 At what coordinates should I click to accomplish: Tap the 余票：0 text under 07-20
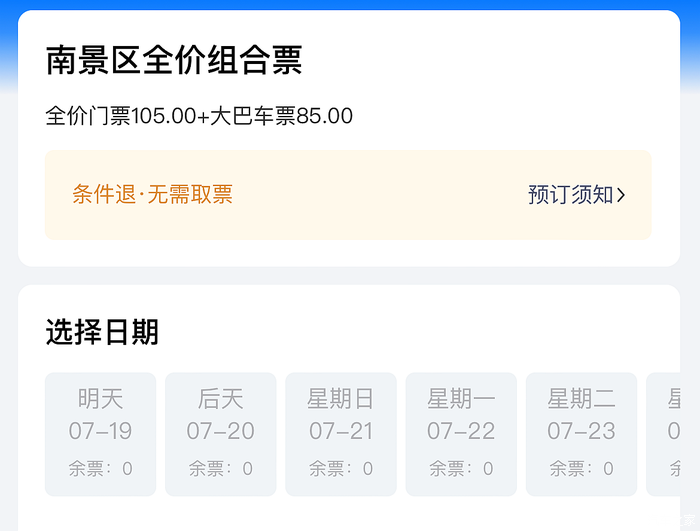point(220,468)
